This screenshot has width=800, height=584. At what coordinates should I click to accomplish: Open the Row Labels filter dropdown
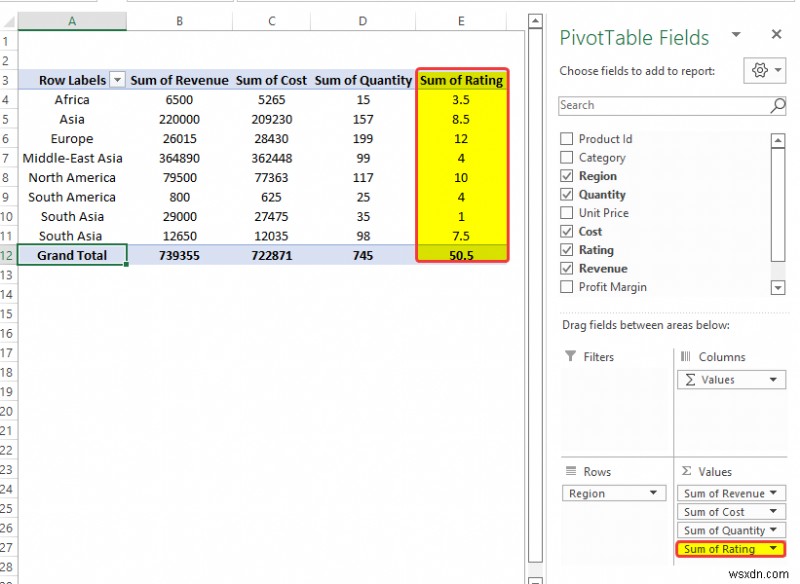(x=117, y=80)
